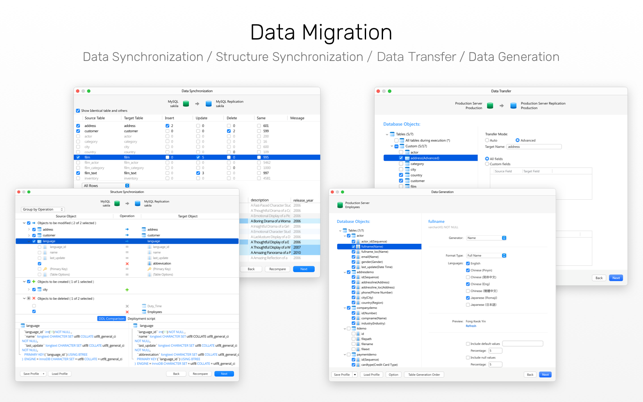Select the Auto transfer mode radio button
The width and height of the screenshot is (643, 402).
(487, 140)
